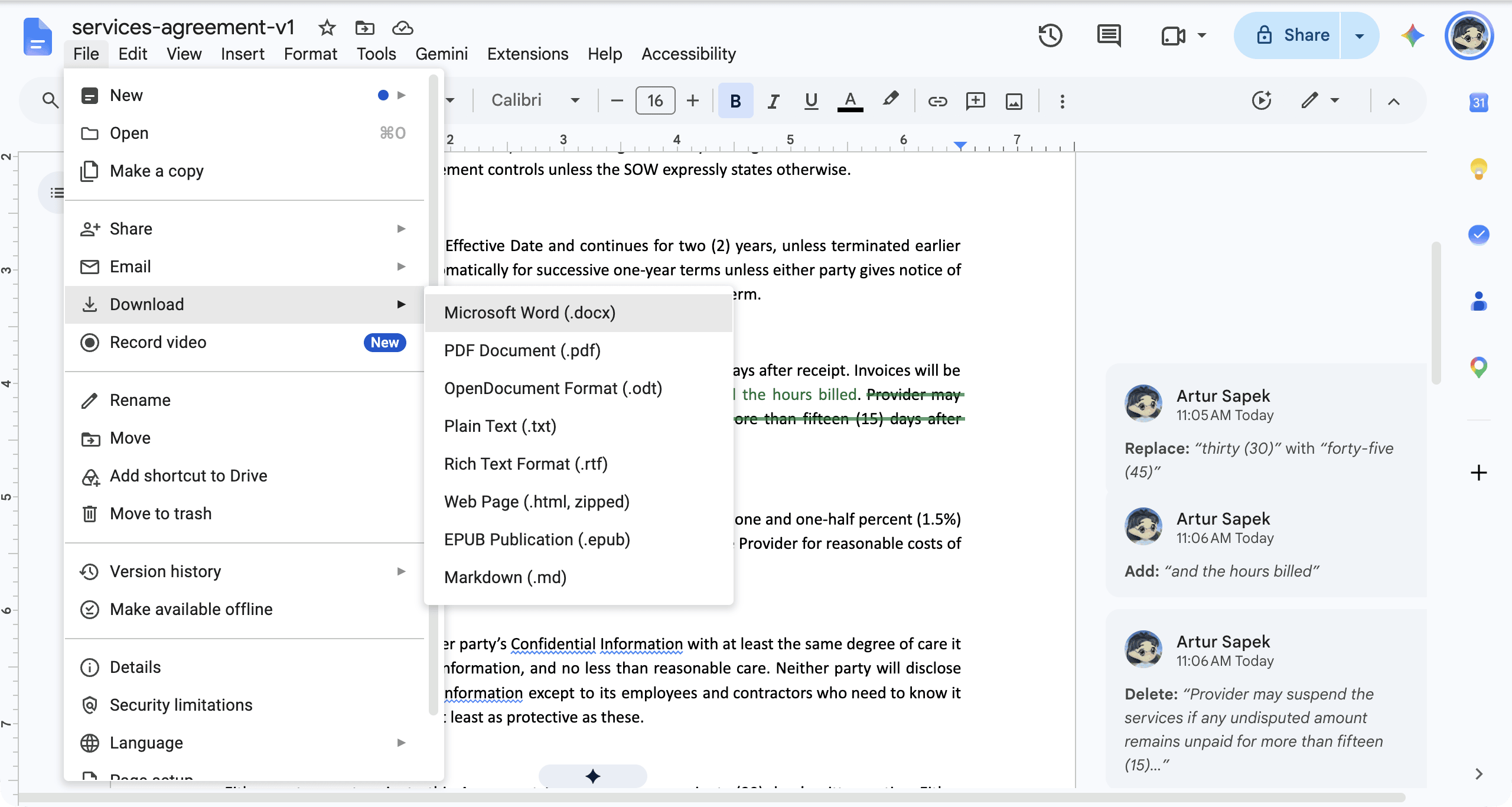1512x807 pixels.
Task: Increase font size with the plus button
Action: [693, 101]
